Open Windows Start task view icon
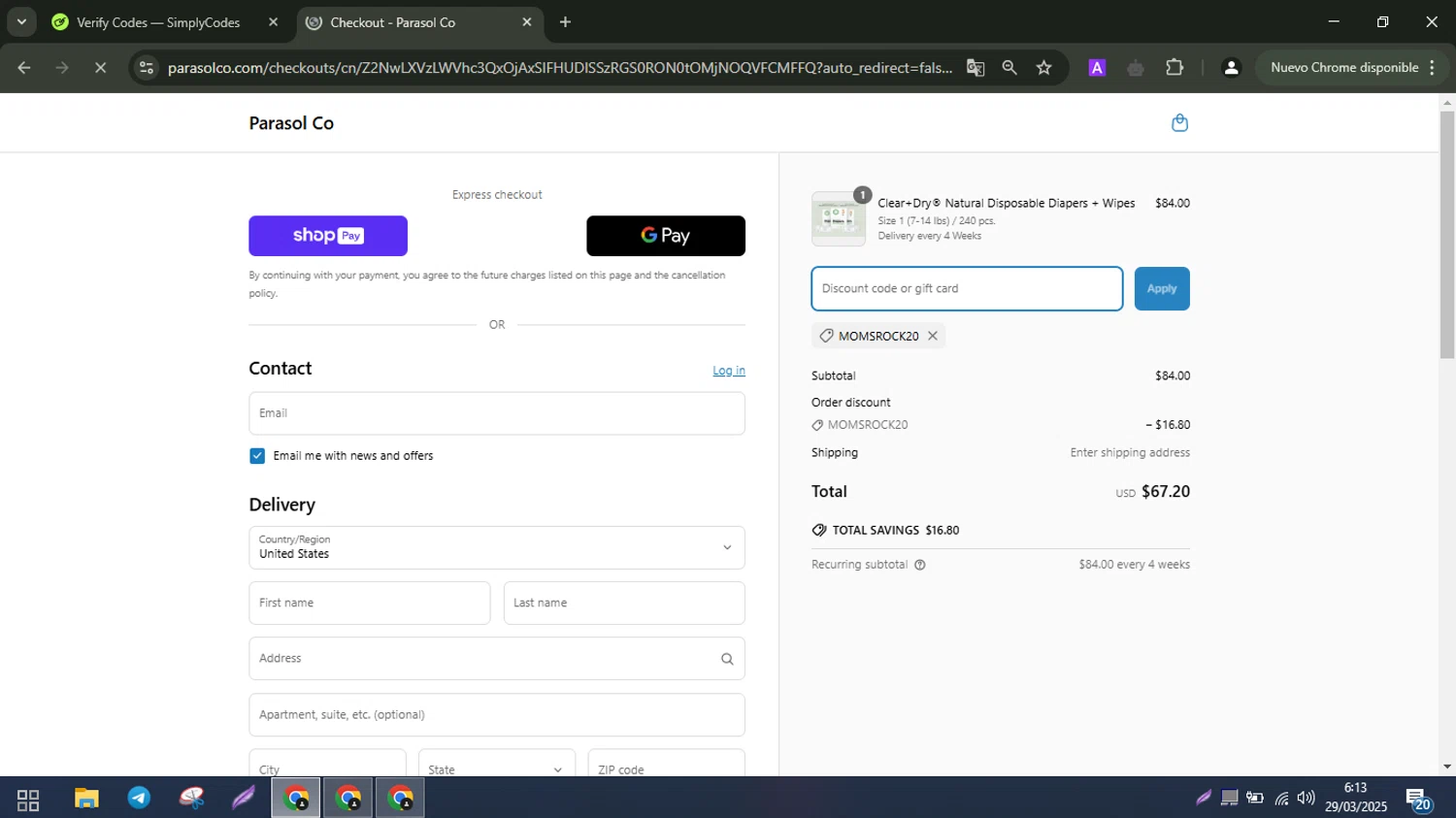Viewport: 1456px width, 818px height. pyautogui.click(x=28, y=800)
